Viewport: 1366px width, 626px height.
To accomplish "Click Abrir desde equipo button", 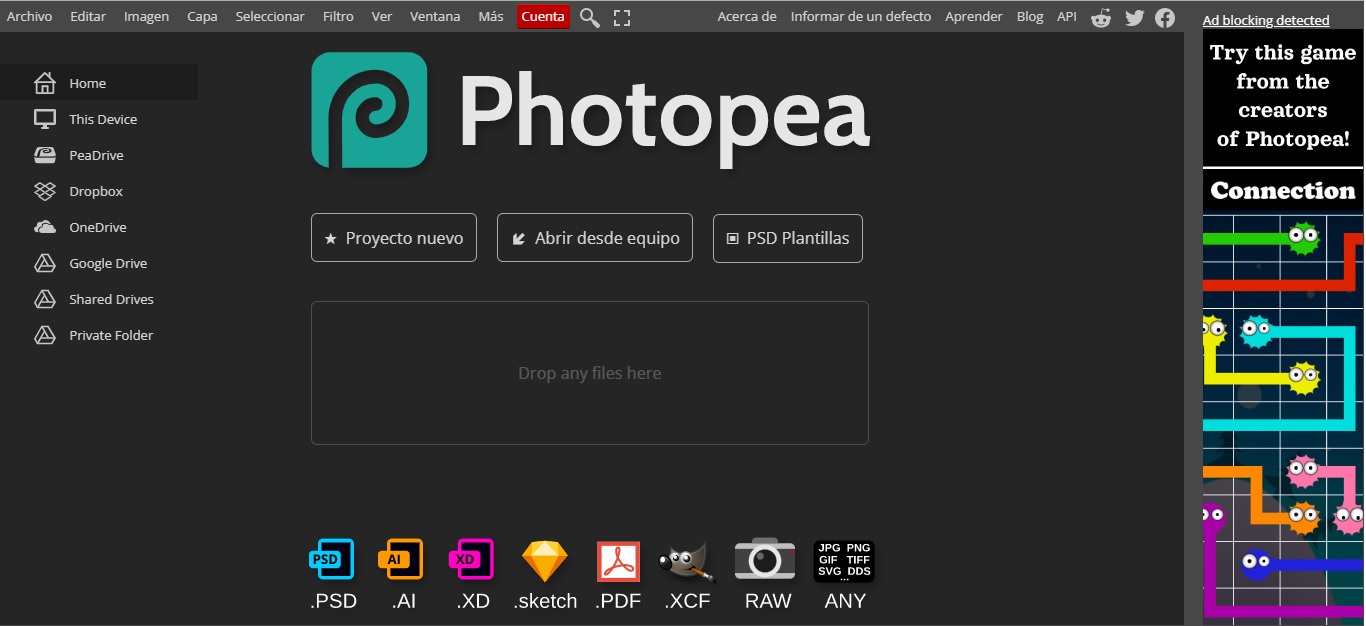I will (595, 238).
